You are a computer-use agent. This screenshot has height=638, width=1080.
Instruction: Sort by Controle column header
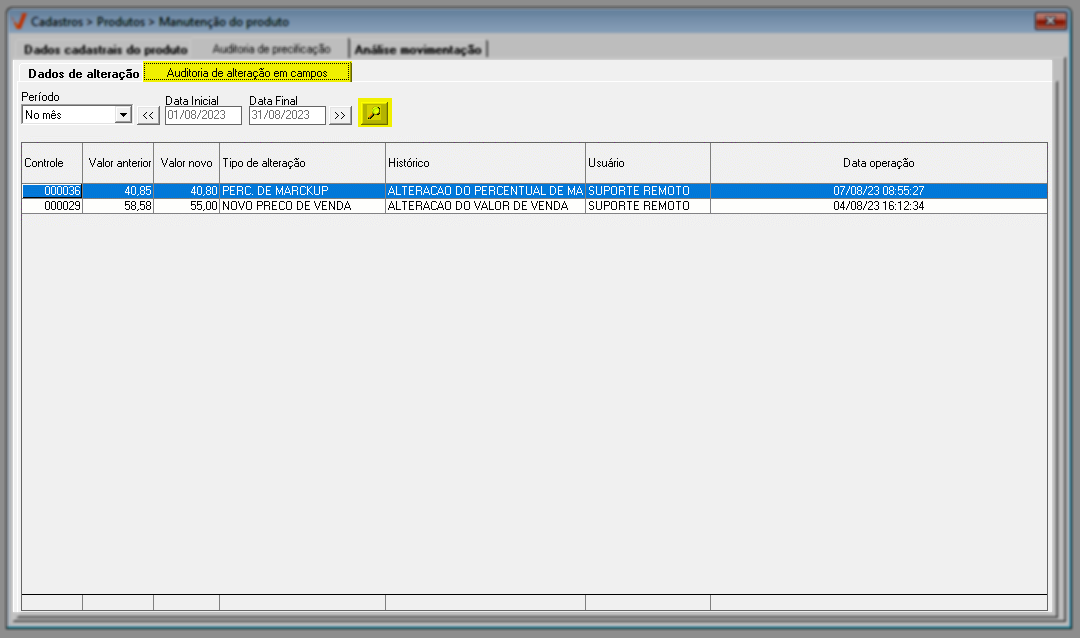click(52, 163)
